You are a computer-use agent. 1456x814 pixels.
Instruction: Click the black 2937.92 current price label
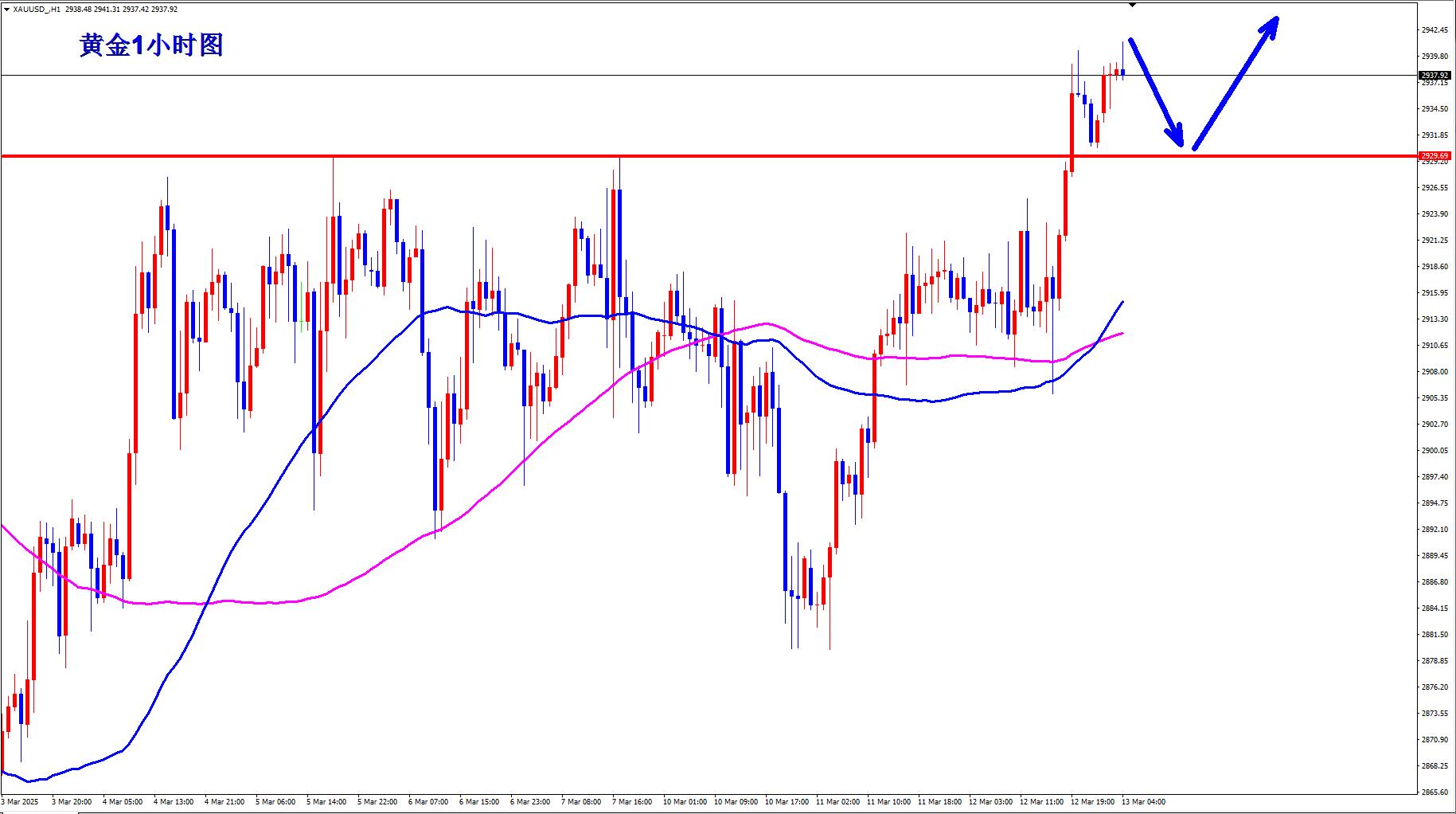1434,76
